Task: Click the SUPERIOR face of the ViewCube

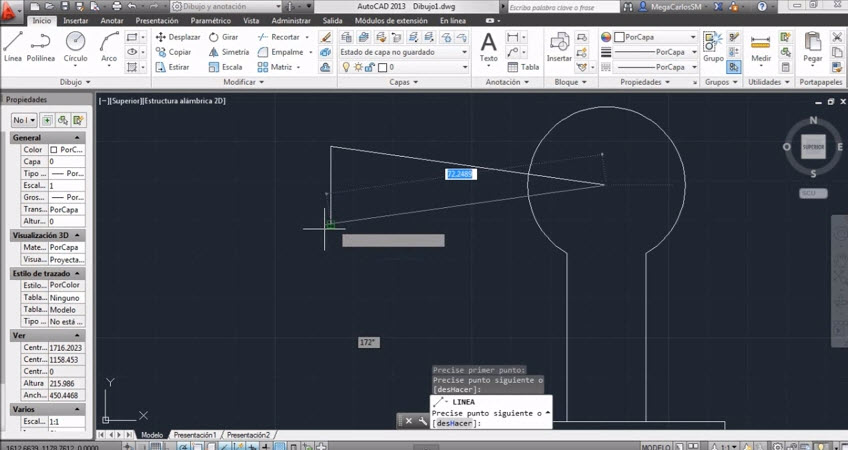Action: (x=813, y=147)
